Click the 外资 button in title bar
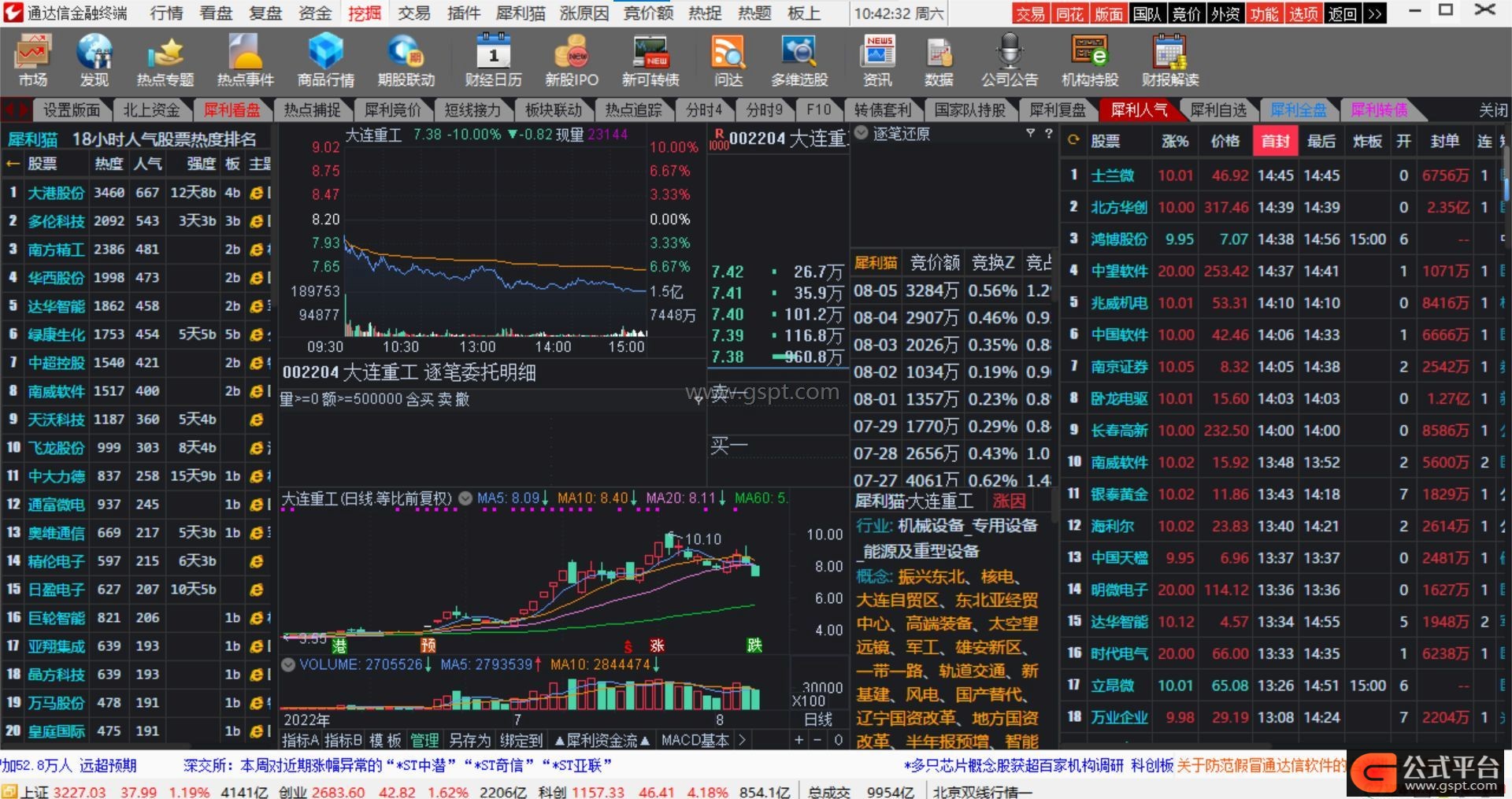The height and width of the screenshot is (799, 1512). [1225, 13]
